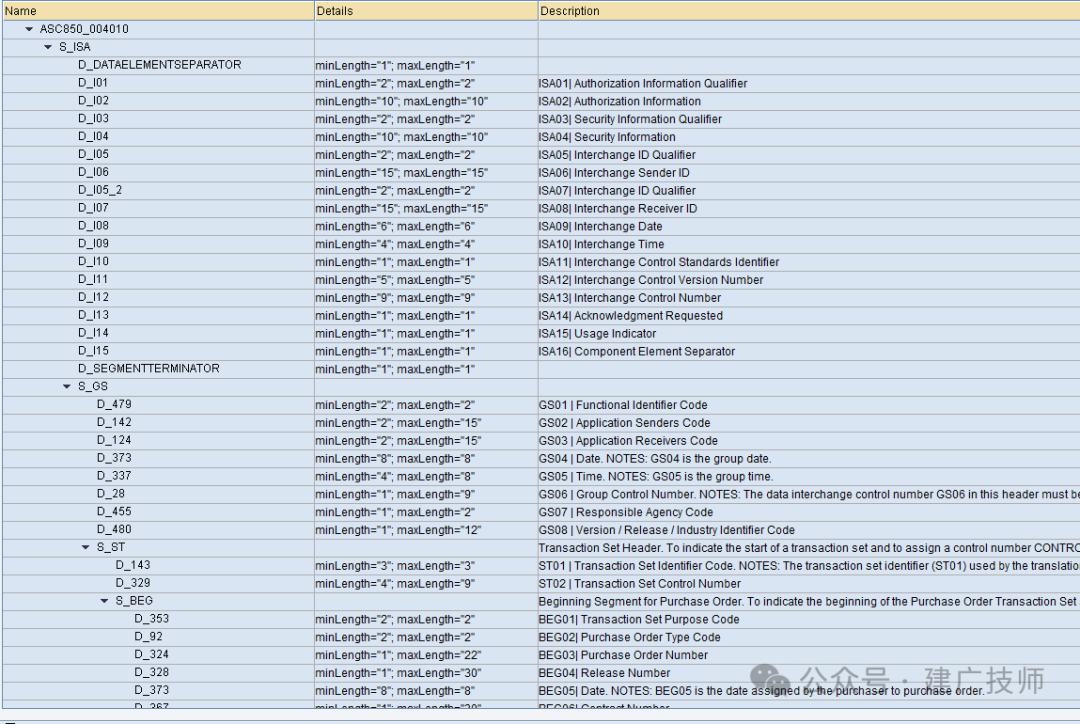Select the D_337 tree item
Screen dimensions: 1080x724
tap(114, 476)
